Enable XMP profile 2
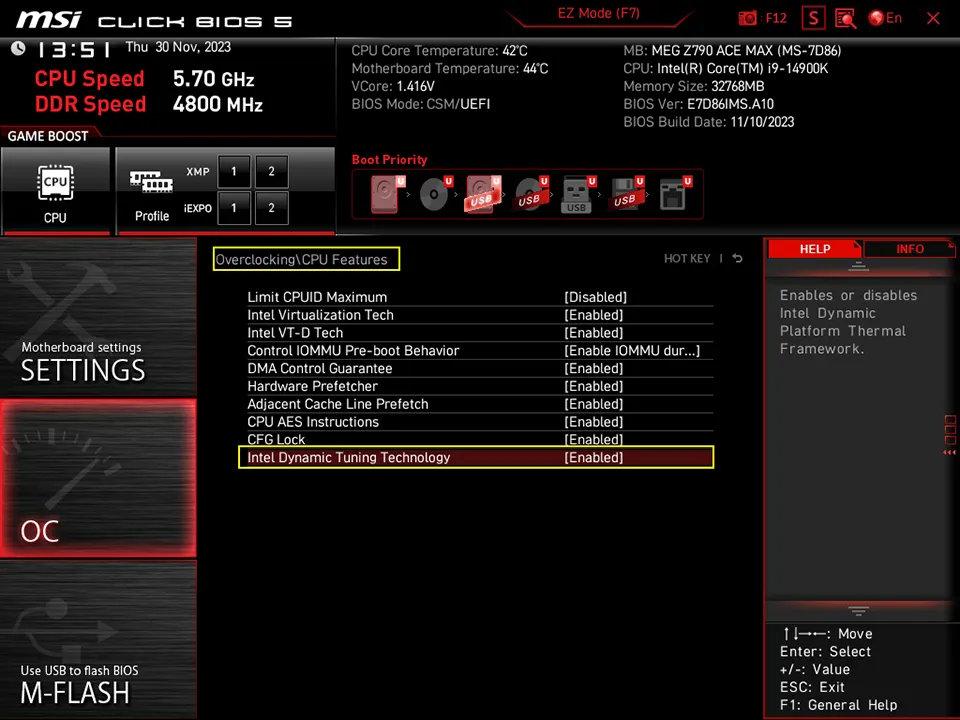This screenshot has height=720, width=960. click(271, 171)
